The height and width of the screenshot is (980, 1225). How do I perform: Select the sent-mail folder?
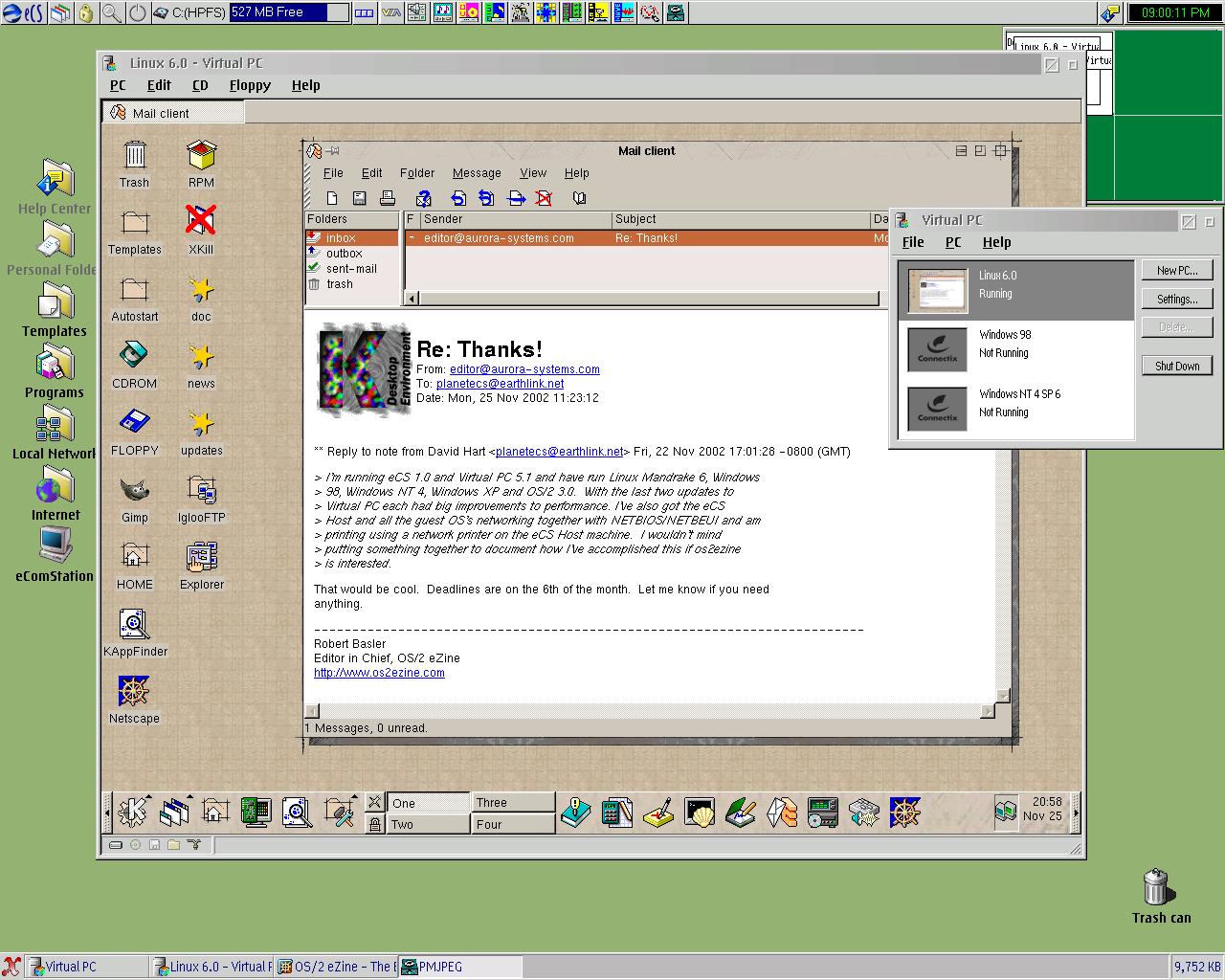coord(350,269)
